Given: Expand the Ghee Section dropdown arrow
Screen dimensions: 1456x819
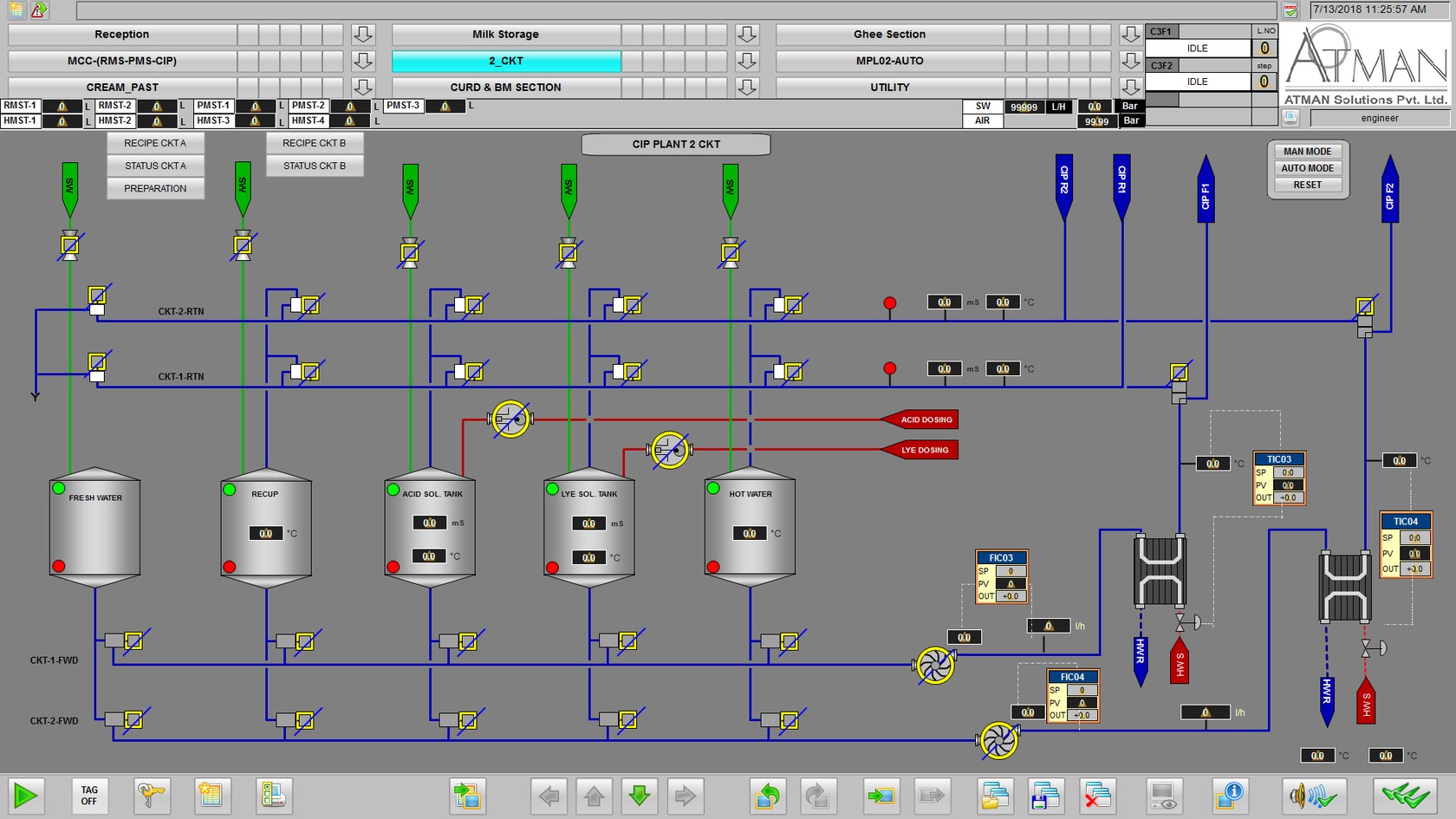Looking at the screenshot, I should click(x=1130, y=35).
